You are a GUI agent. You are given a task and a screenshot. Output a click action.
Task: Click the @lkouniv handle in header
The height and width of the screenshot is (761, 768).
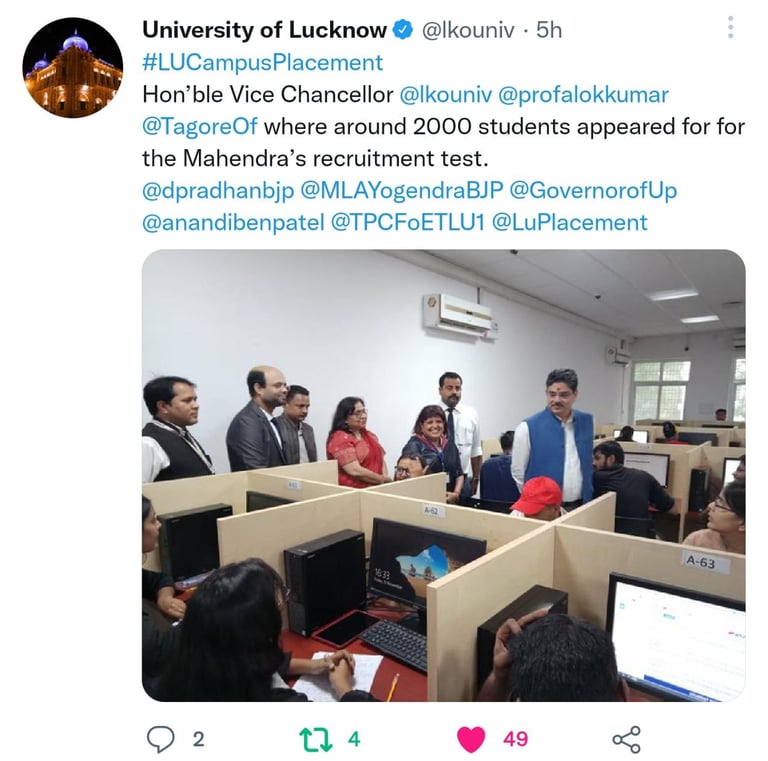(468, 30)
